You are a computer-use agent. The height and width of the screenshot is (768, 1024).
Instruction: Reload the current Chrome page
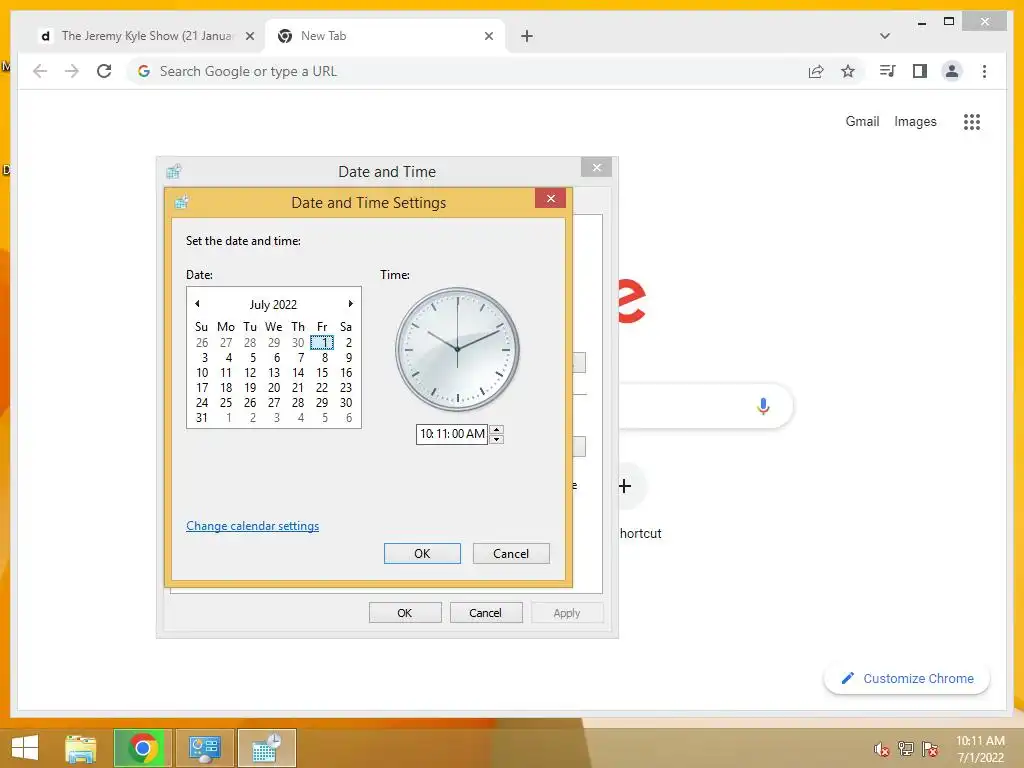104,71
